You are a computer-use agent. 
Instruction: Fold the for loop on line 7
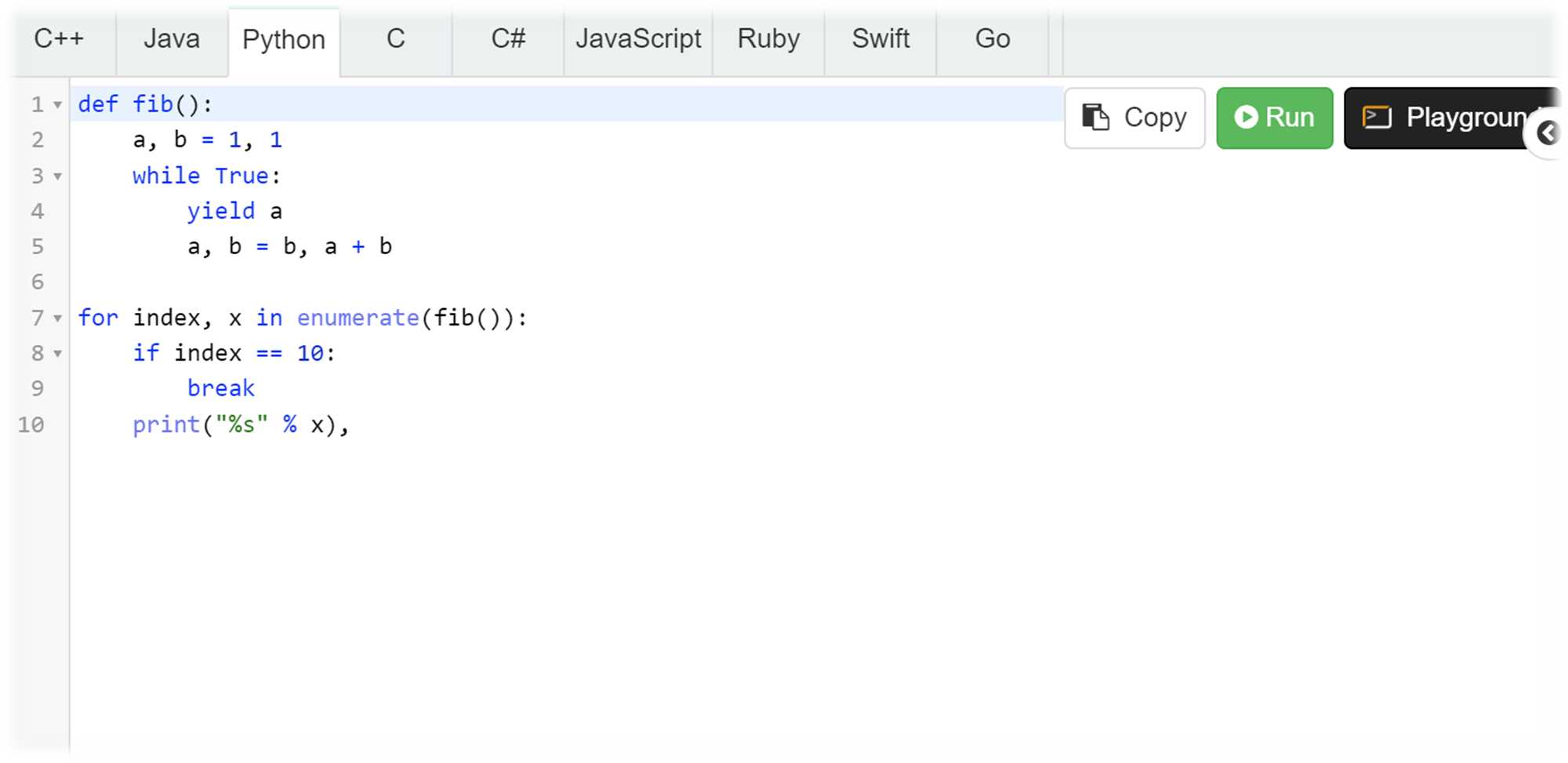click(x=57, y=318)
